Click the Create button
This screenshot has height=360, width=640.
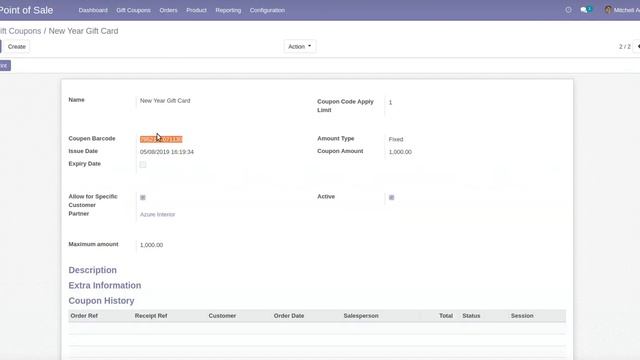coord(17,47)
